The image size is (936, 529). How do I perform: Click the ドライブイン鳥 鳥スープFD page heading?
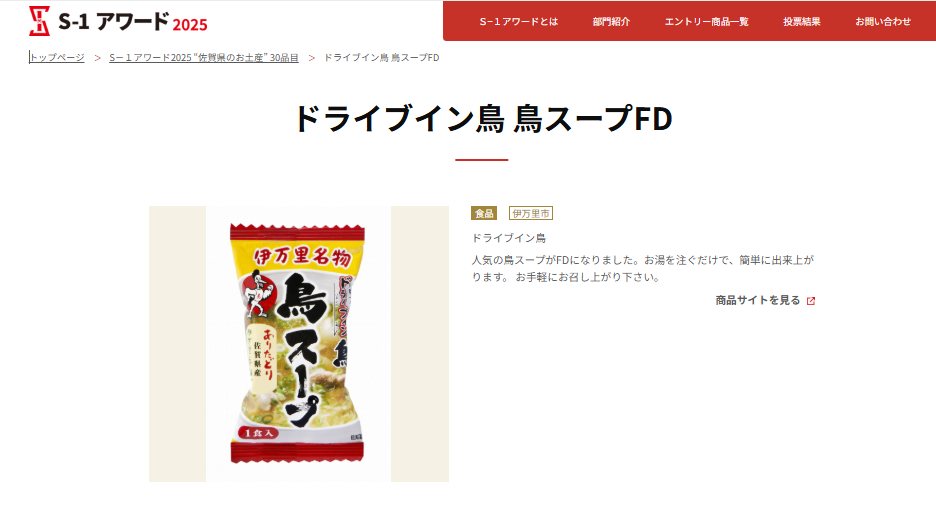click(x=482, y=118)
